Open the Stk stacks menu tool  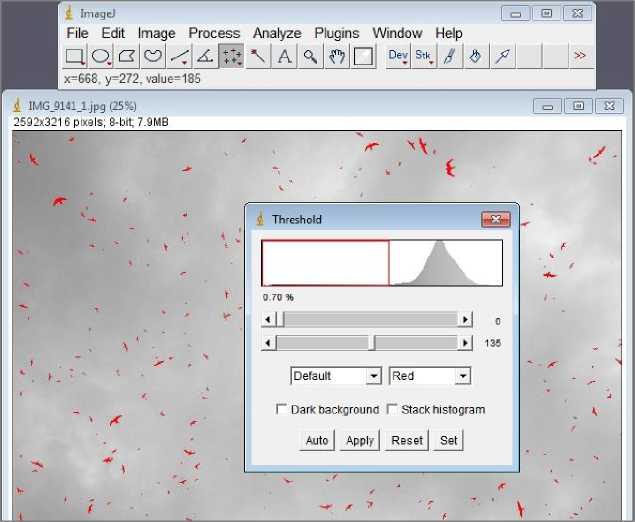coord(424,56)
